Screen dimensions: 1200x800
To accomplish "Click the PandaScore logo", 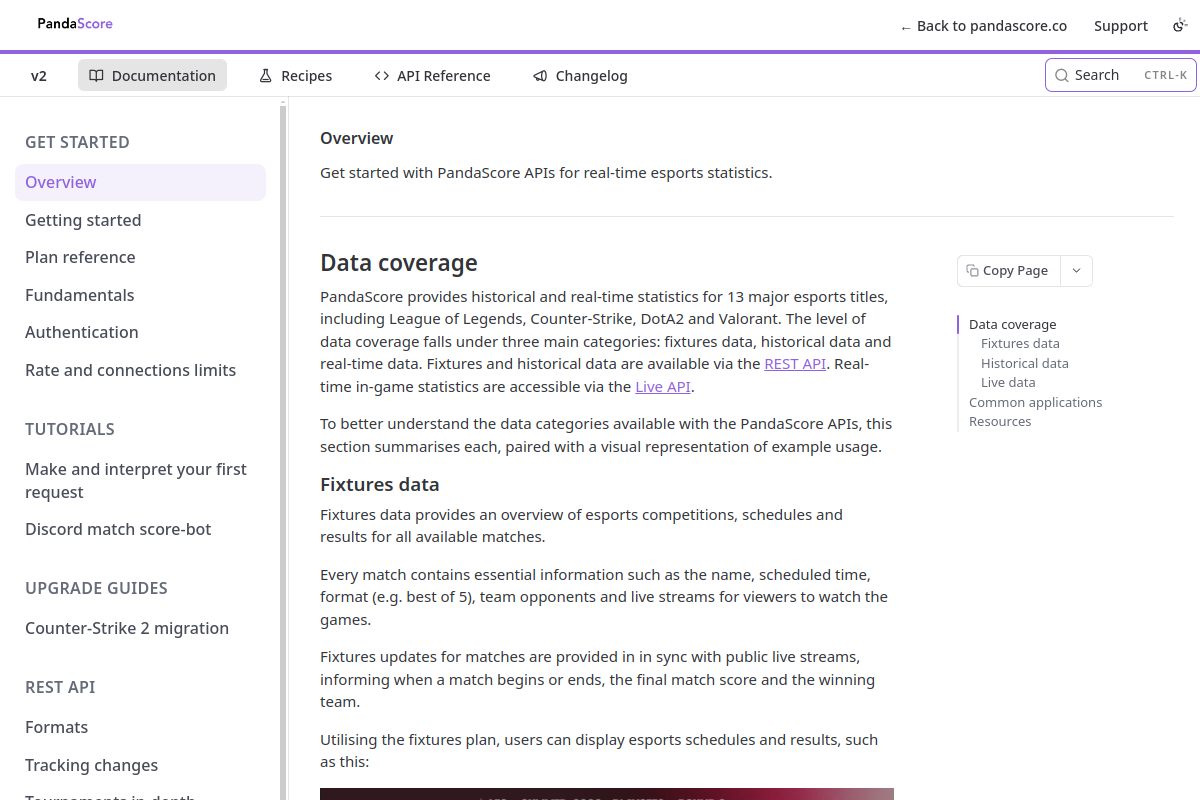I will click(x=75, y=23).
